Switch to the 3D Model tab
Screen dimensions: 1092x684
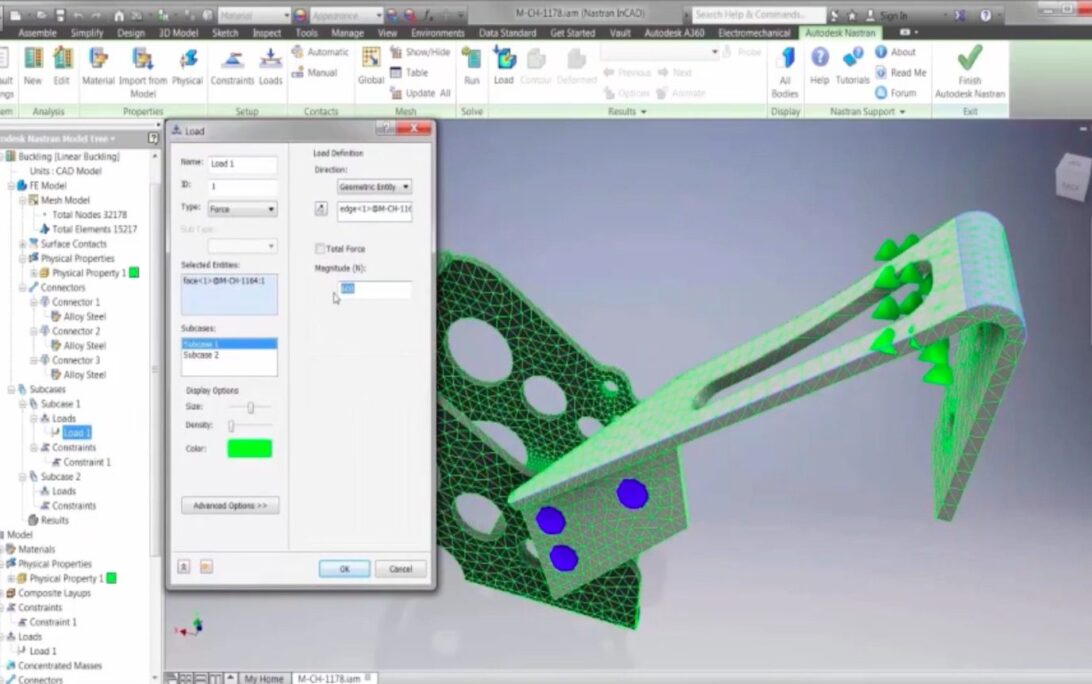coord(178,33)
